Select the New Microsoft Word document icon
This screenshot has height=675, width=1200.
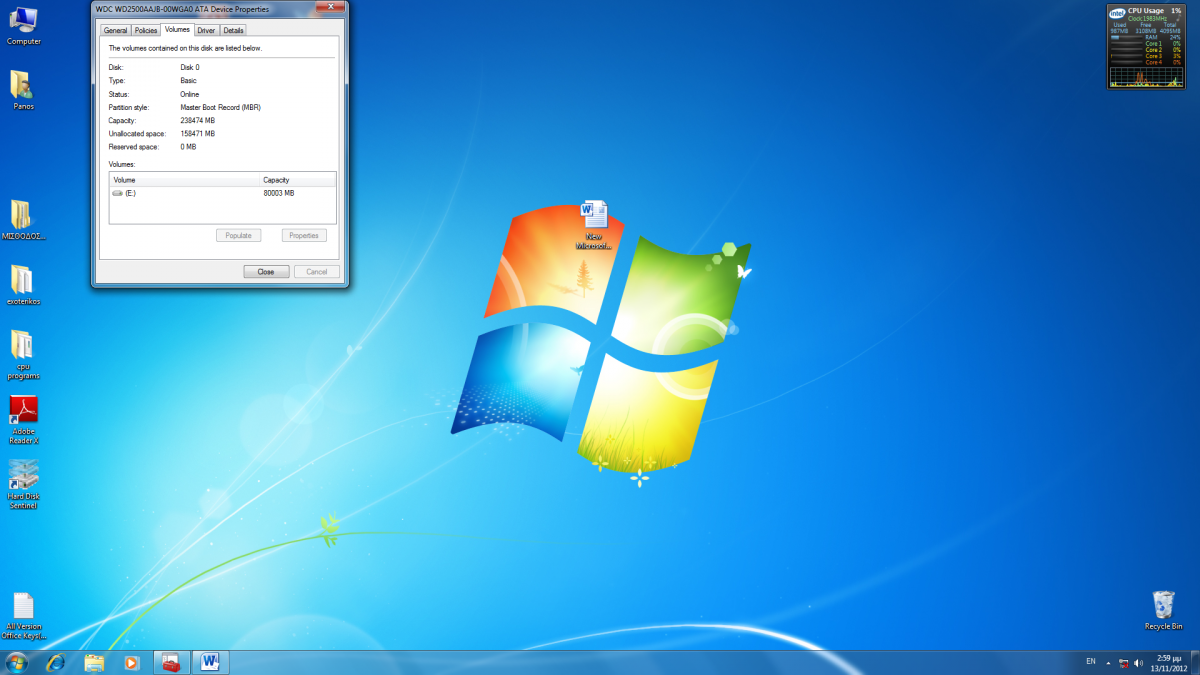pos(593,224)
